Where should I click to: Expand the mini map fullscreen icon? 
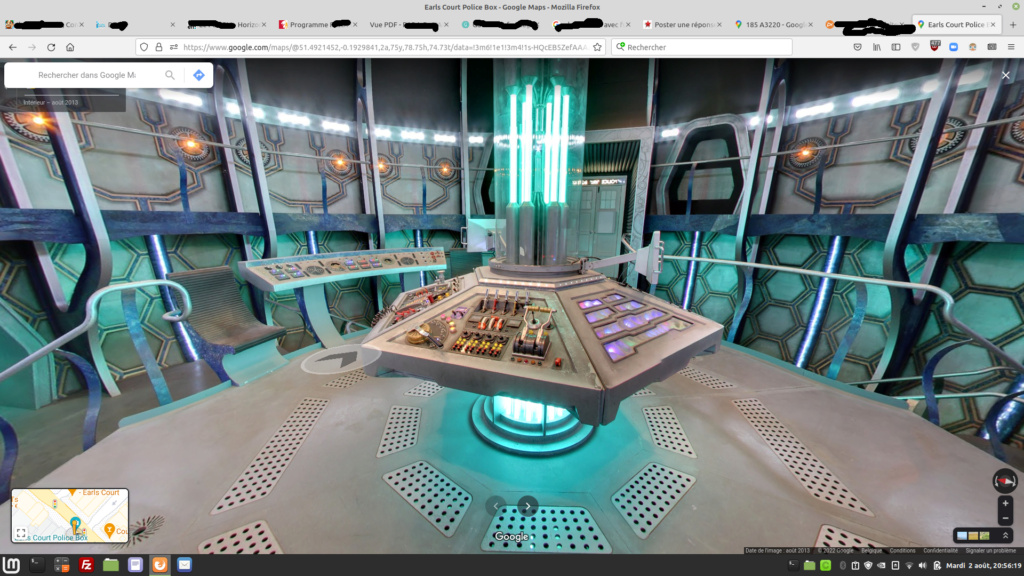(x=21, y=534)
